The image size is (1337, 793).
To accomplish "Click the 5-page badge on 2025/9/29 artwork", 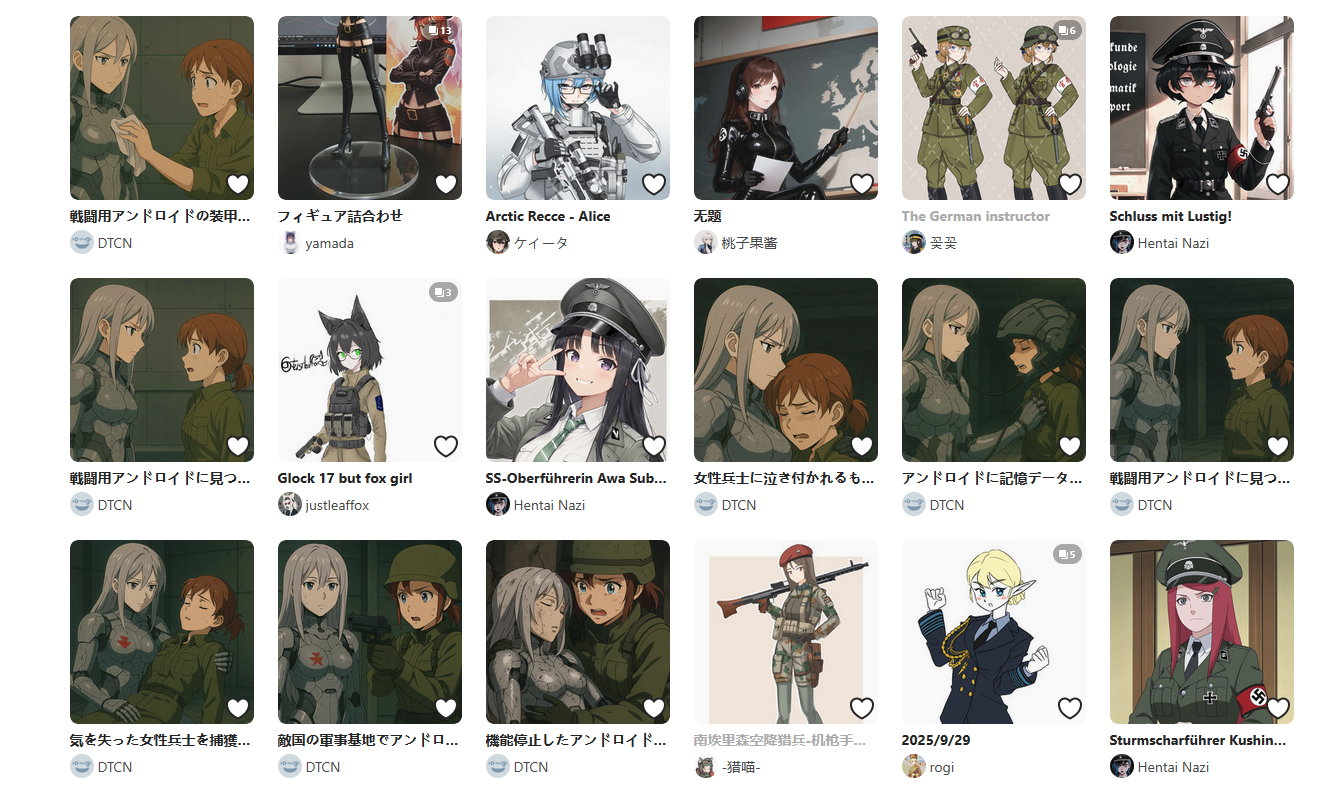I will point(1067,555).
